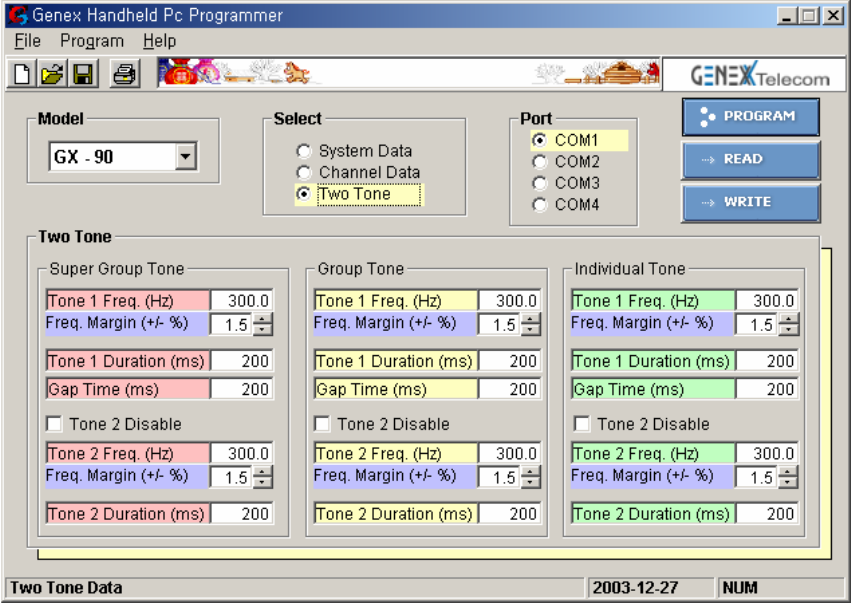Adjust Group Tone 2 Freq. Margin stepper
The width and height of the screenshot is (851, 603).
tap(531, 478)
